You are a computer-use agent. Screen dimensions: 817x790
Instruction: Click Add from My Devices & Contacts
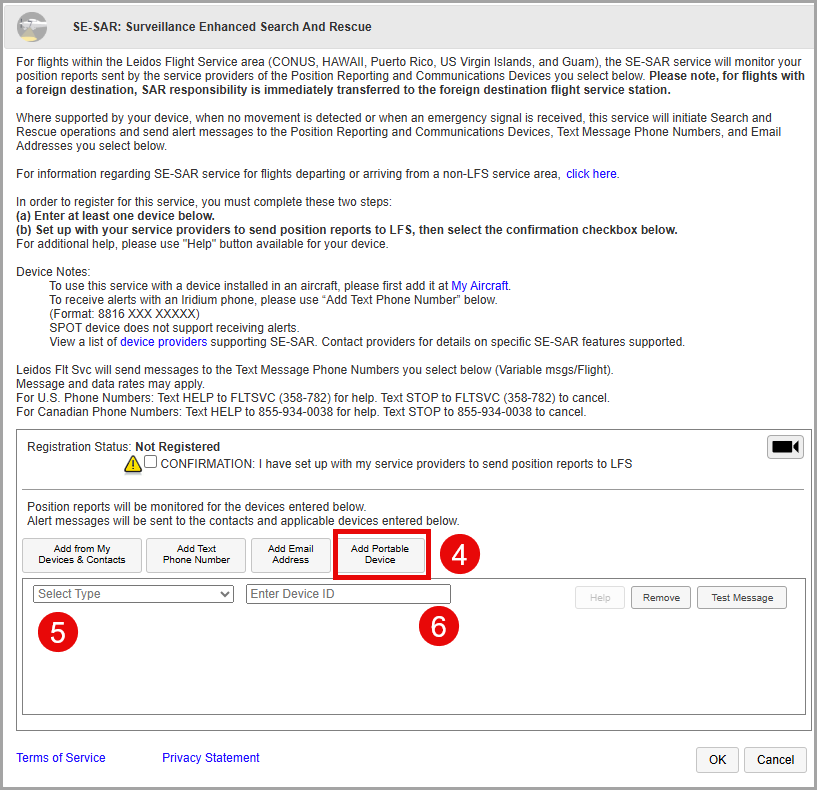pos(82,554)
